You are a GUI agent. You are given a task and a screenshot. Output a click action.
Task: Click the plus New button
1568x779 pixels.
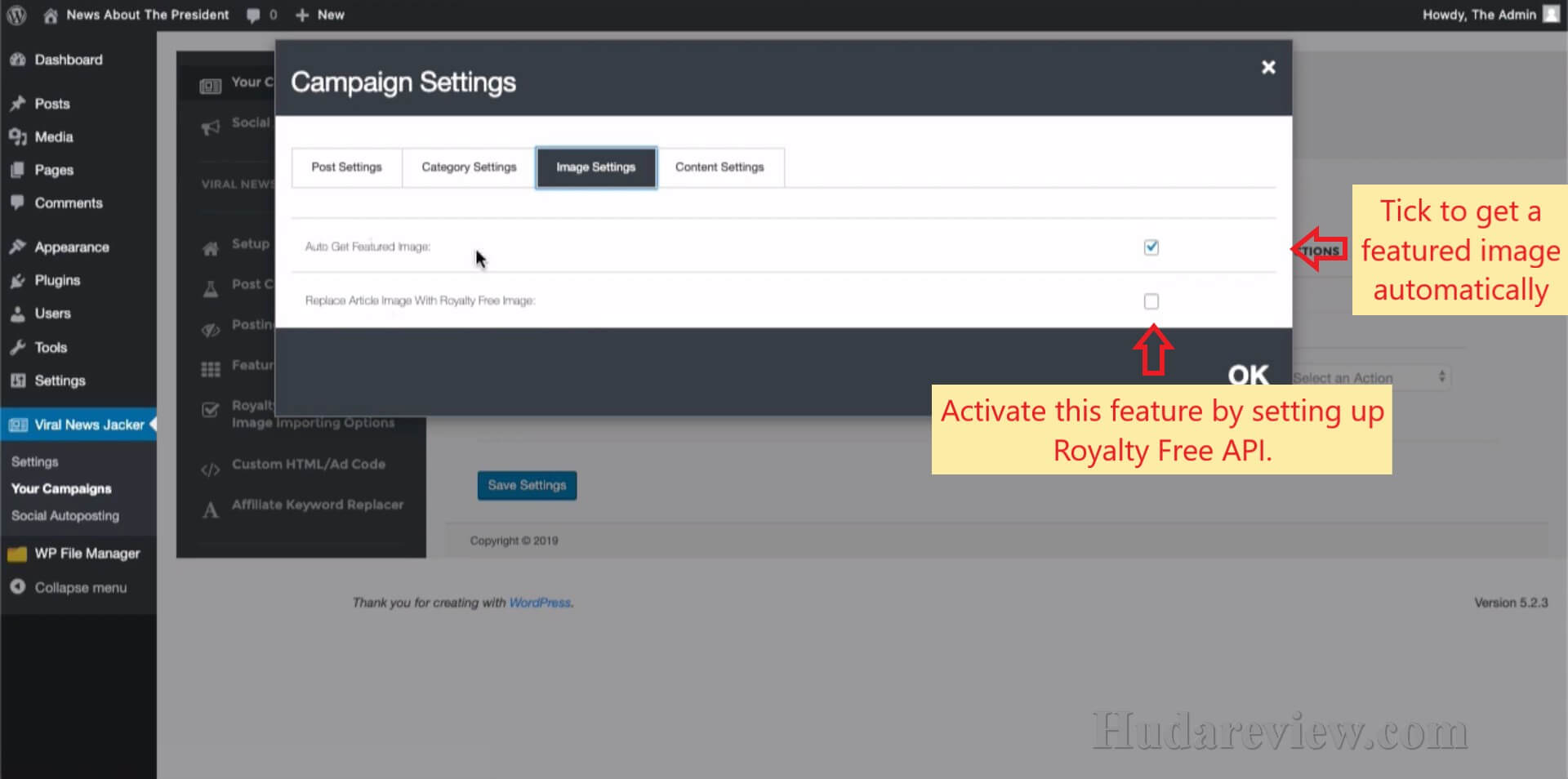[319, 15]
